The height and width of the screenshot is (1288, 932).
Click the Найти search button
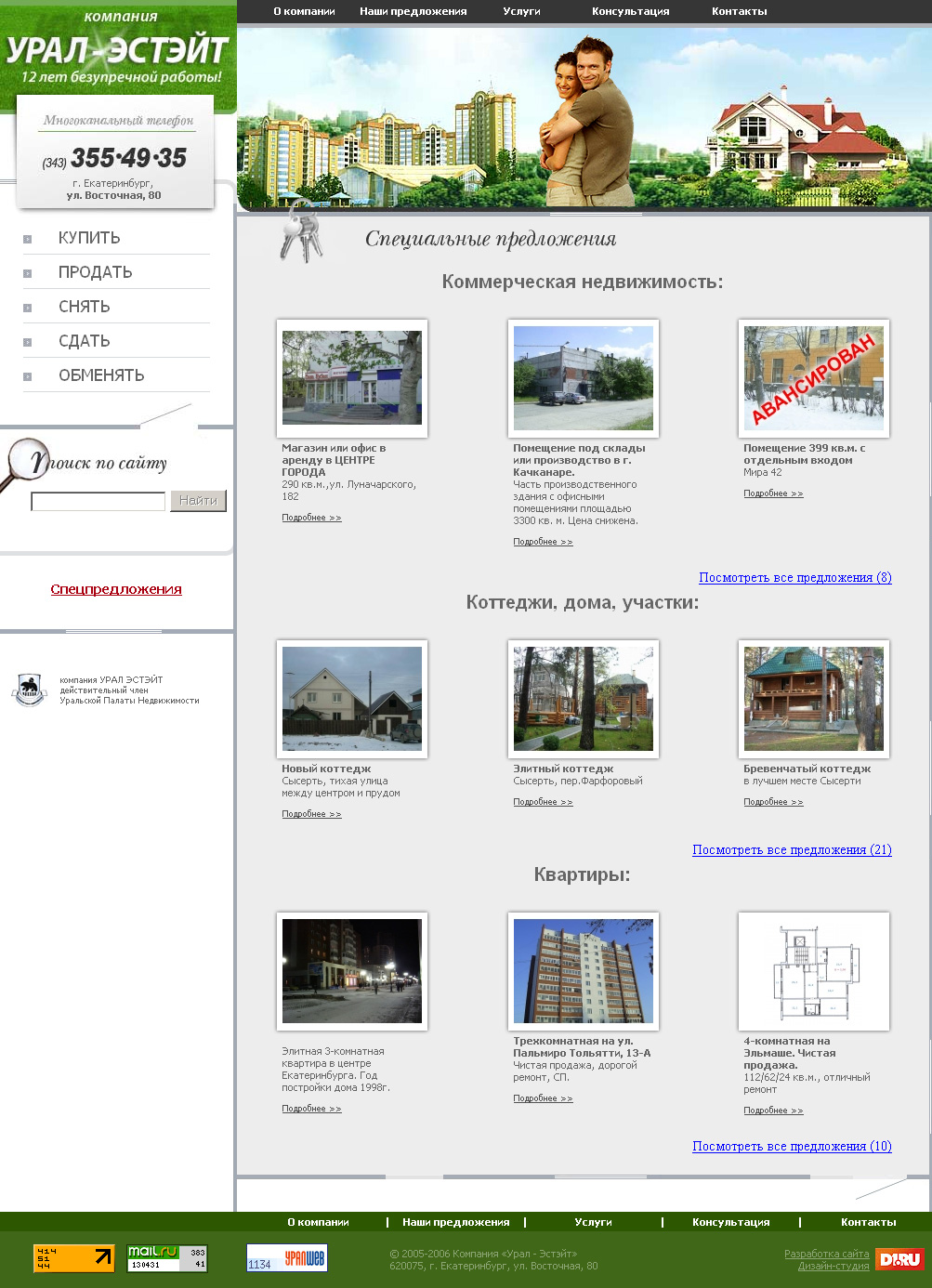pyautogui.click(x=198, y=501)
